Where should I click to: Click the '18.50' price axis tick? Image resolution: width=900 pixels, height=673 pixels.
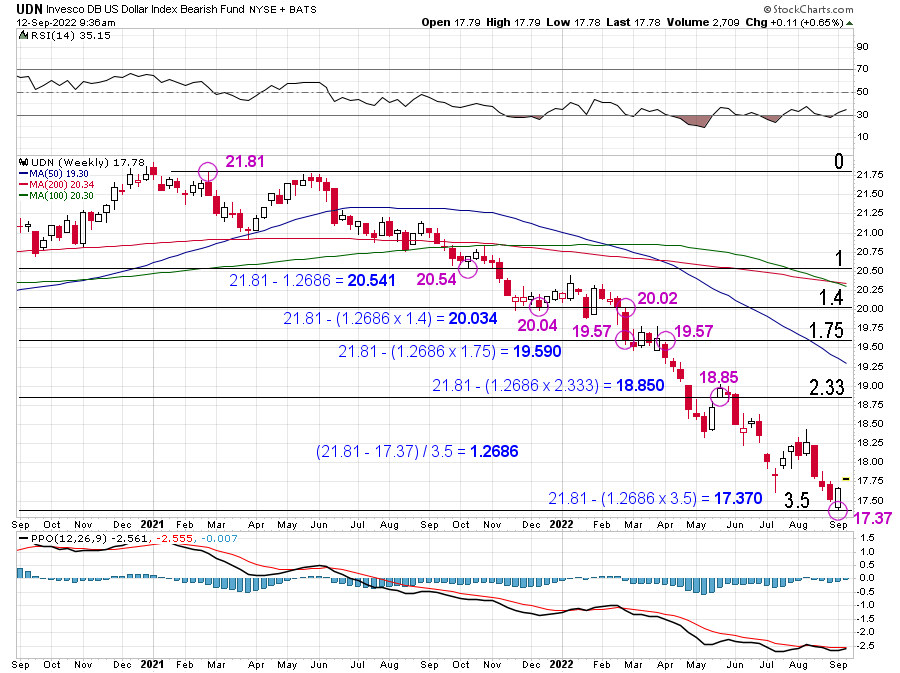pyautogui.click(x=870, y=424)
